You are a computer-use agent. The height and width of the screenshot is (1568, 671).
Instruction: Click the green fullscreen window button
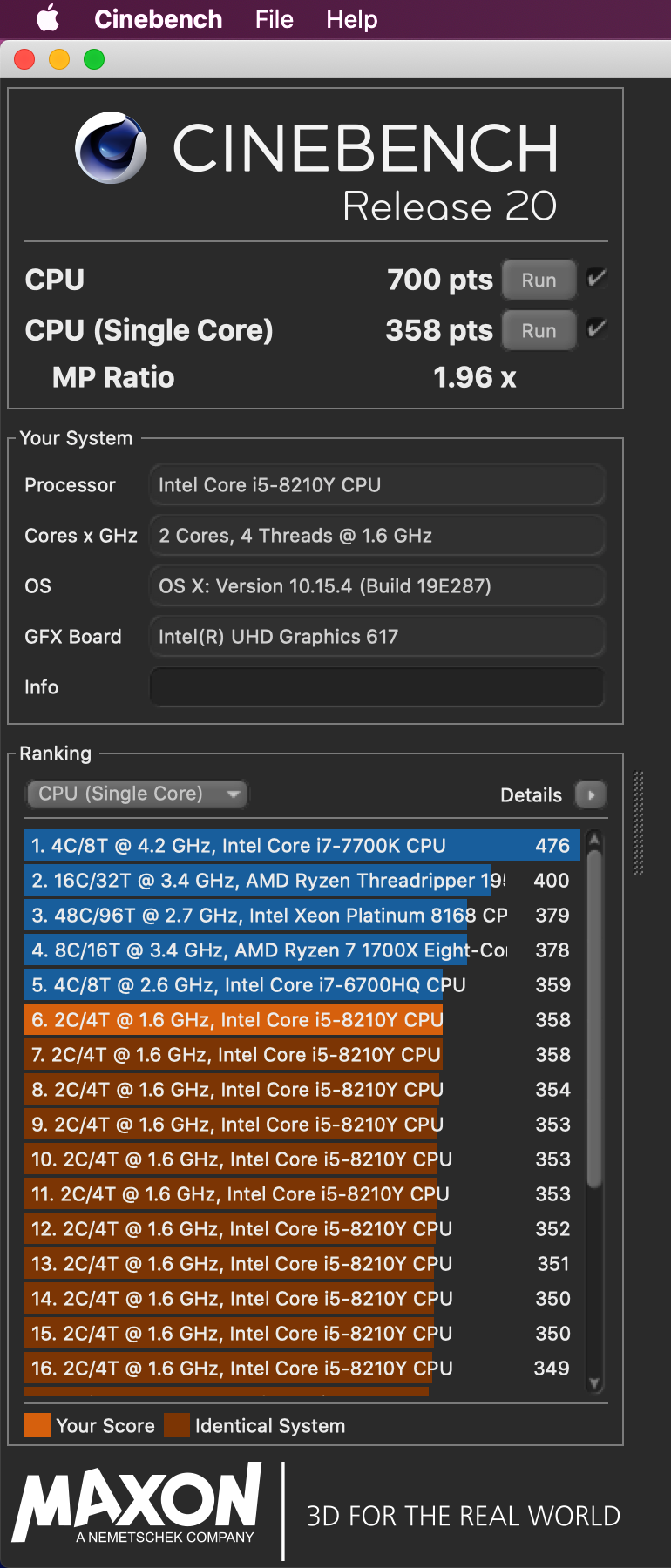94,59
